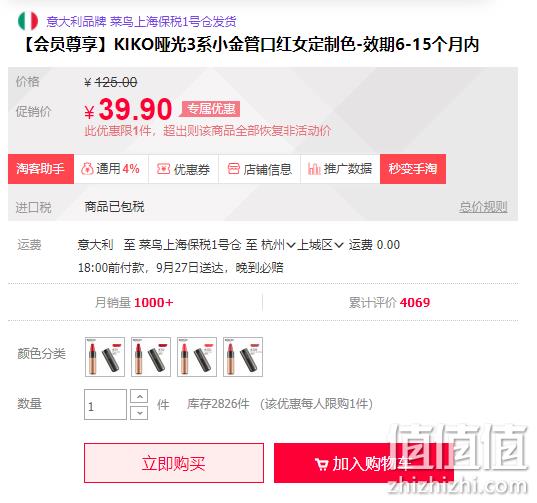Select the second lipstick color option
537x503 pixels.
coord(151,357)
